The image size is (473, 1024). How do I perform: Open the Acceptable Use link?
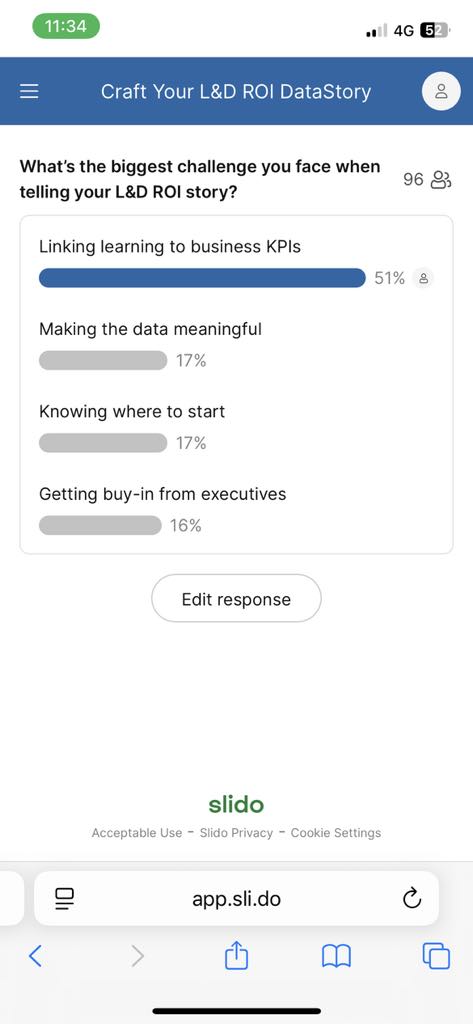point(137,833)
